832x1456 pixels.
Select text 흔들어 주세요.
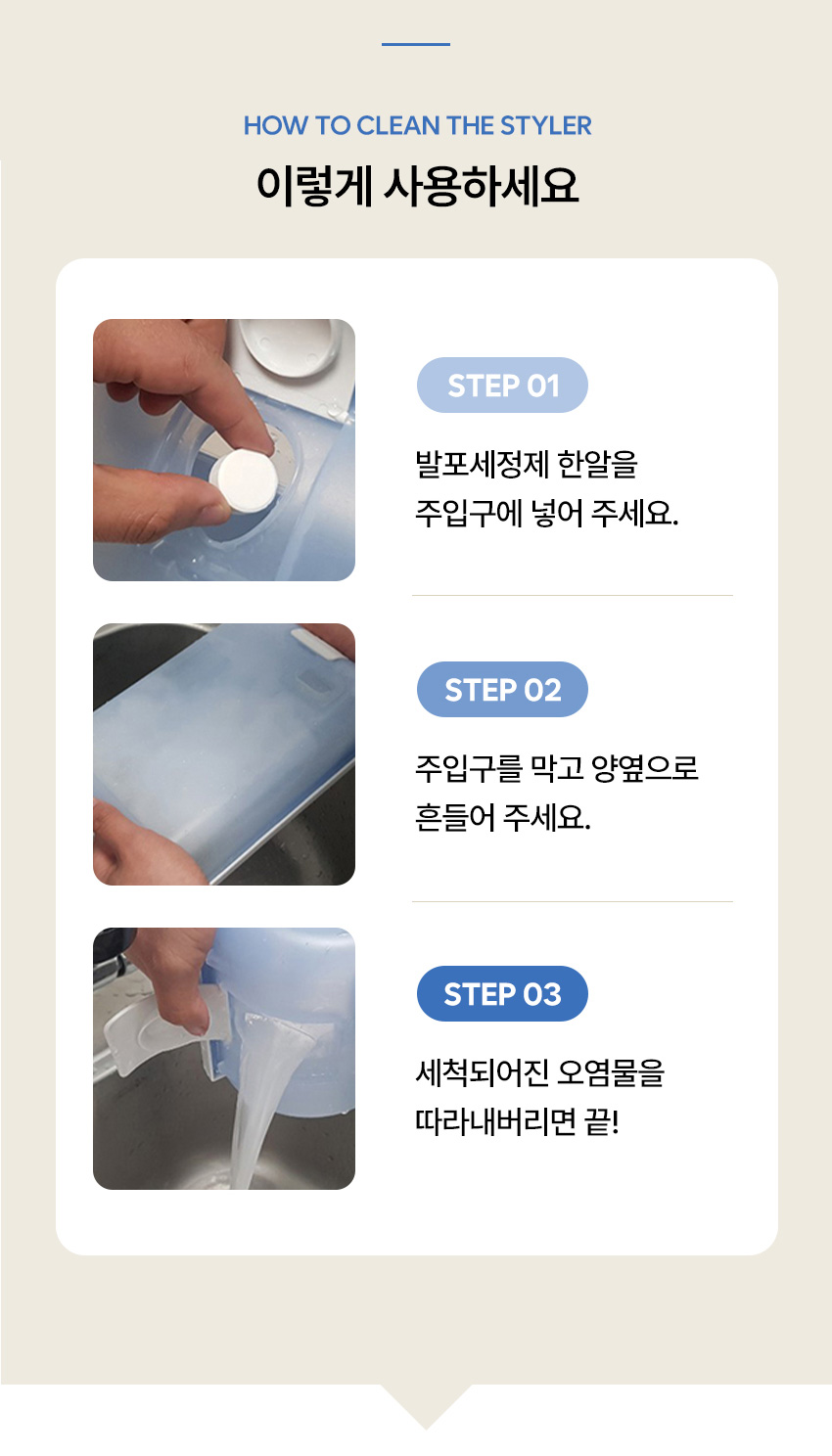(503, 817)
